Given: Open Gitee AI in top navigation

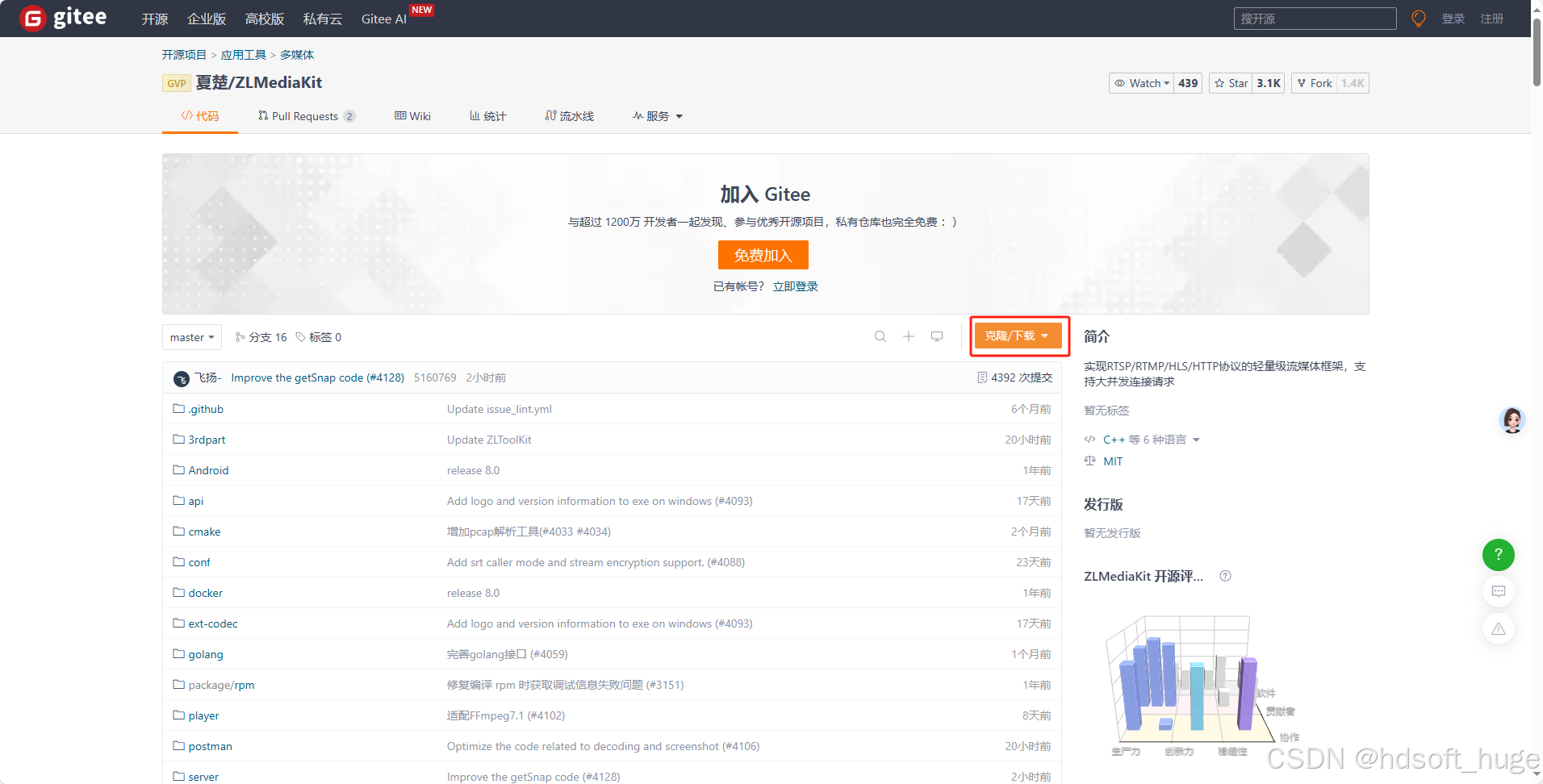Looking at the screenshot, I should (384, 19).
